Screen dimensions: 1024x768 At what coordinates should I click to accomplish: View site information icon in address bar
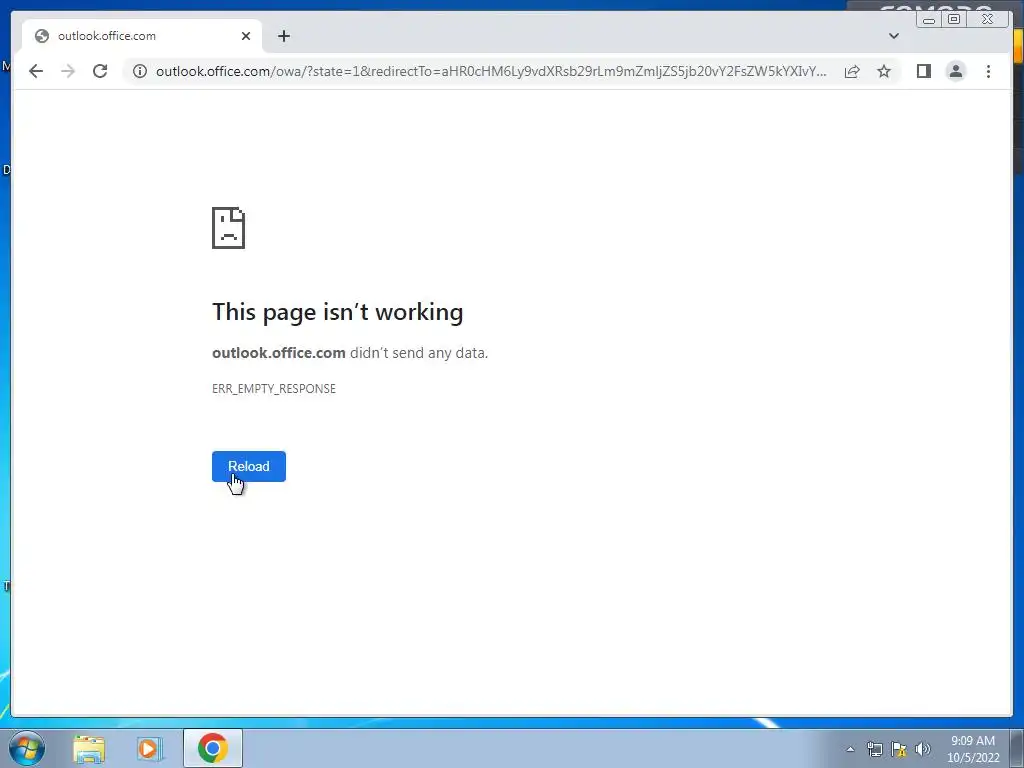[x=140, y=71]
